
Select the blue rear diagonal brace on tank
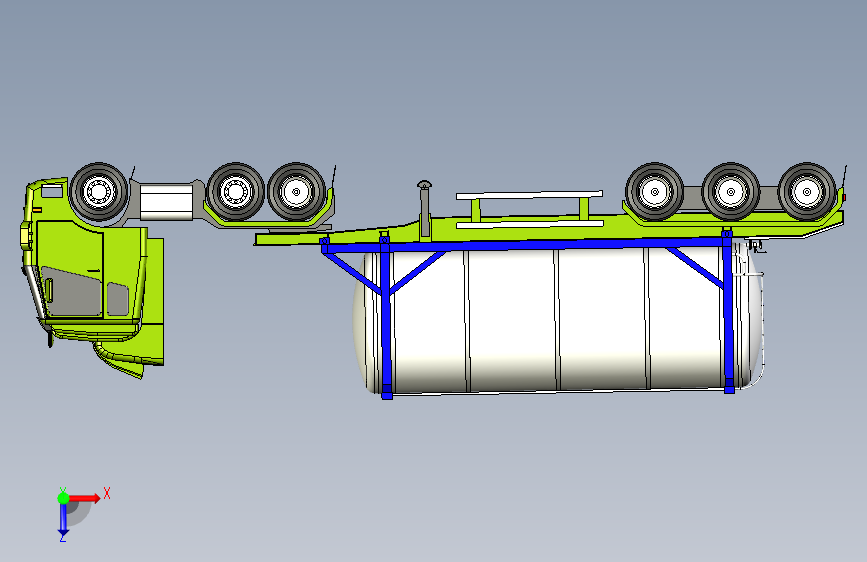pyautogui.click(x=695, y=267)
